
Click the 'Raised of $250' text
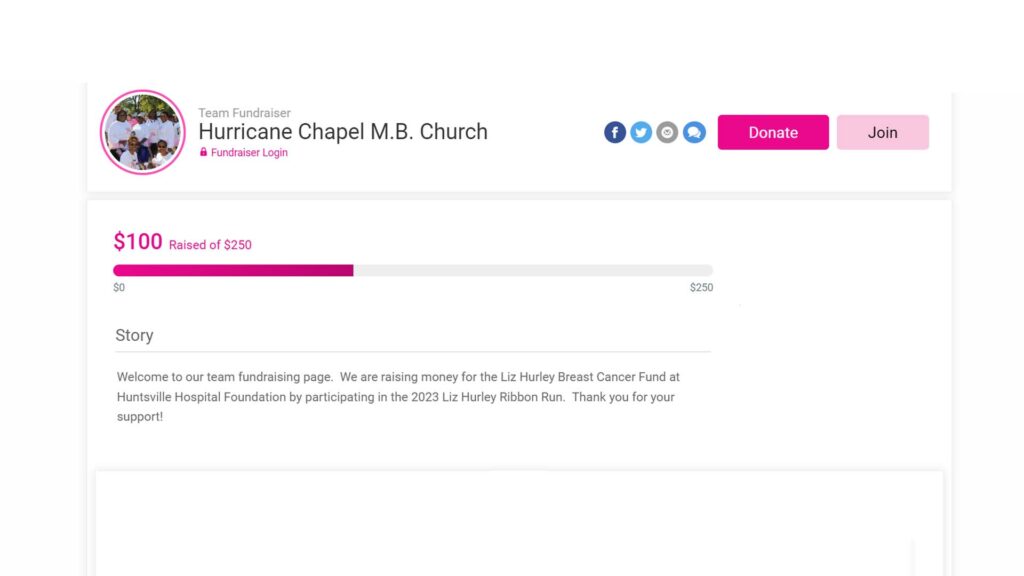click(210, 245)
